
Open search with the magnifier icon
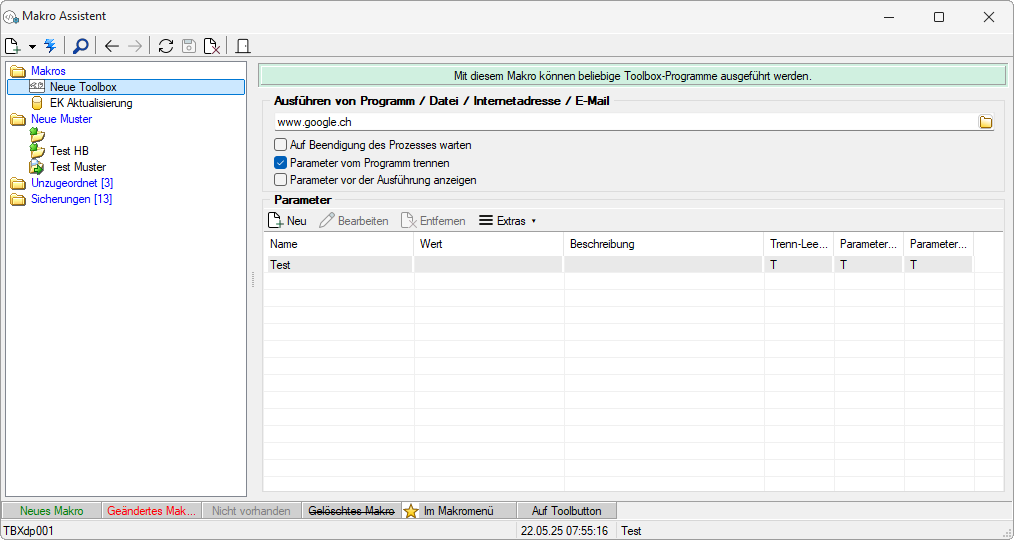click(x=80, y=45)
